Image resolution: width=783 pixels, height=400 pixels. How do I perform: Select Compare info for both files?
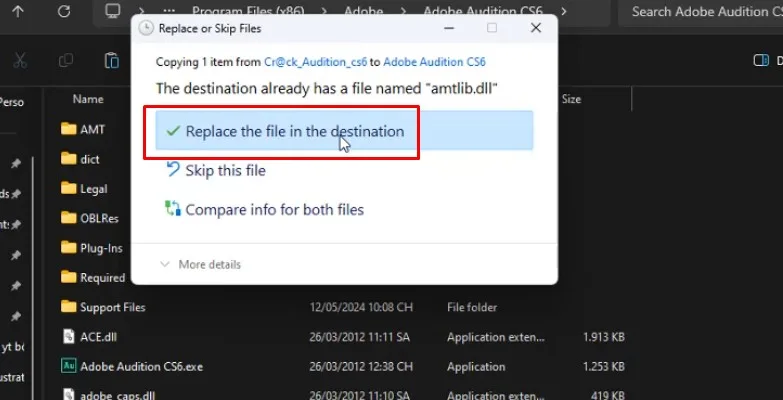[x=274, y=210]
